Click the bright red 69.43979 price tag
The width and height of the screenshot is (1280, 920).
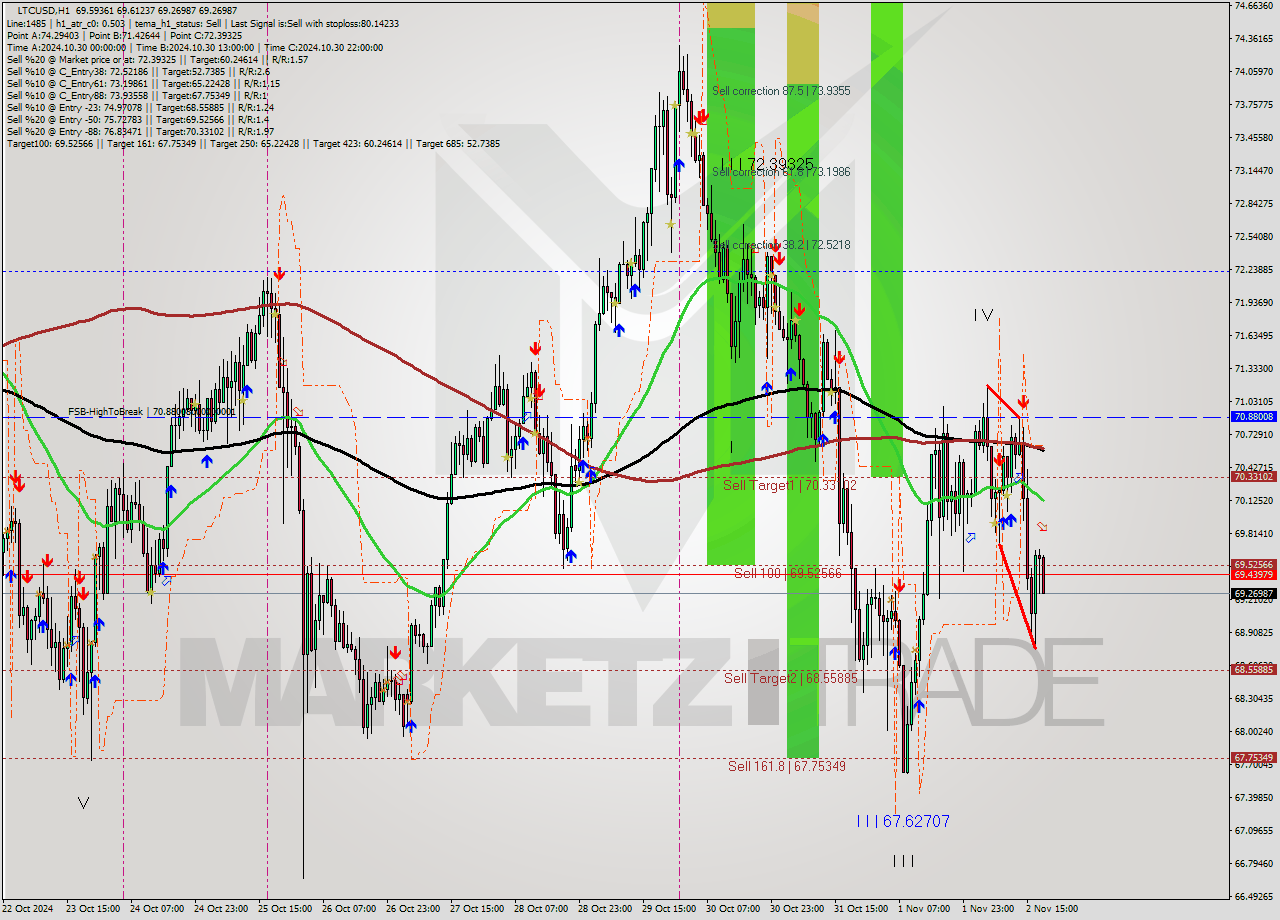click(x=1253, y=574)
